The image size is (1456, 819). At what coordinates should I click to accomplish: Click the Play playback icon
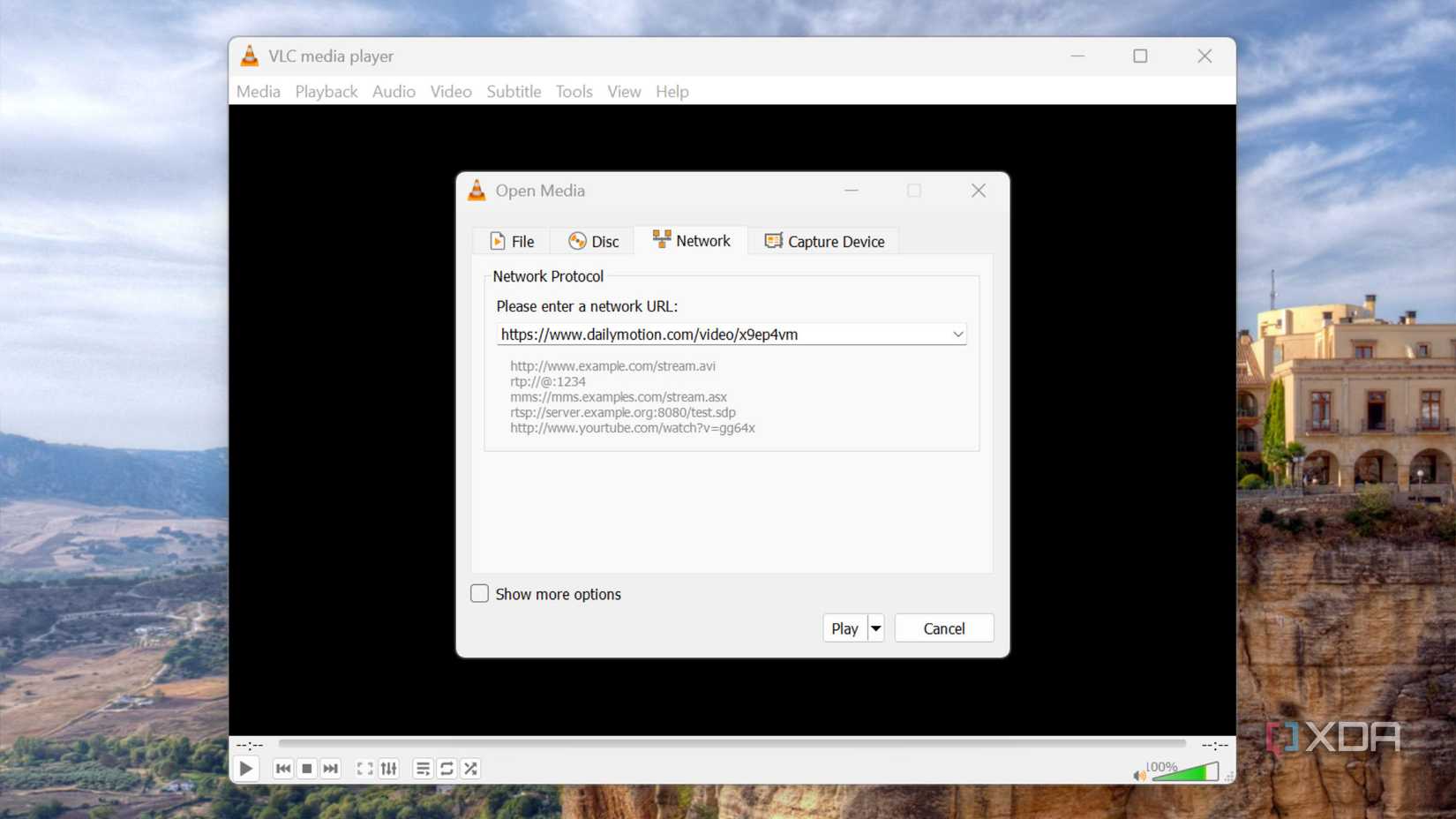click(x=246, y=768)
